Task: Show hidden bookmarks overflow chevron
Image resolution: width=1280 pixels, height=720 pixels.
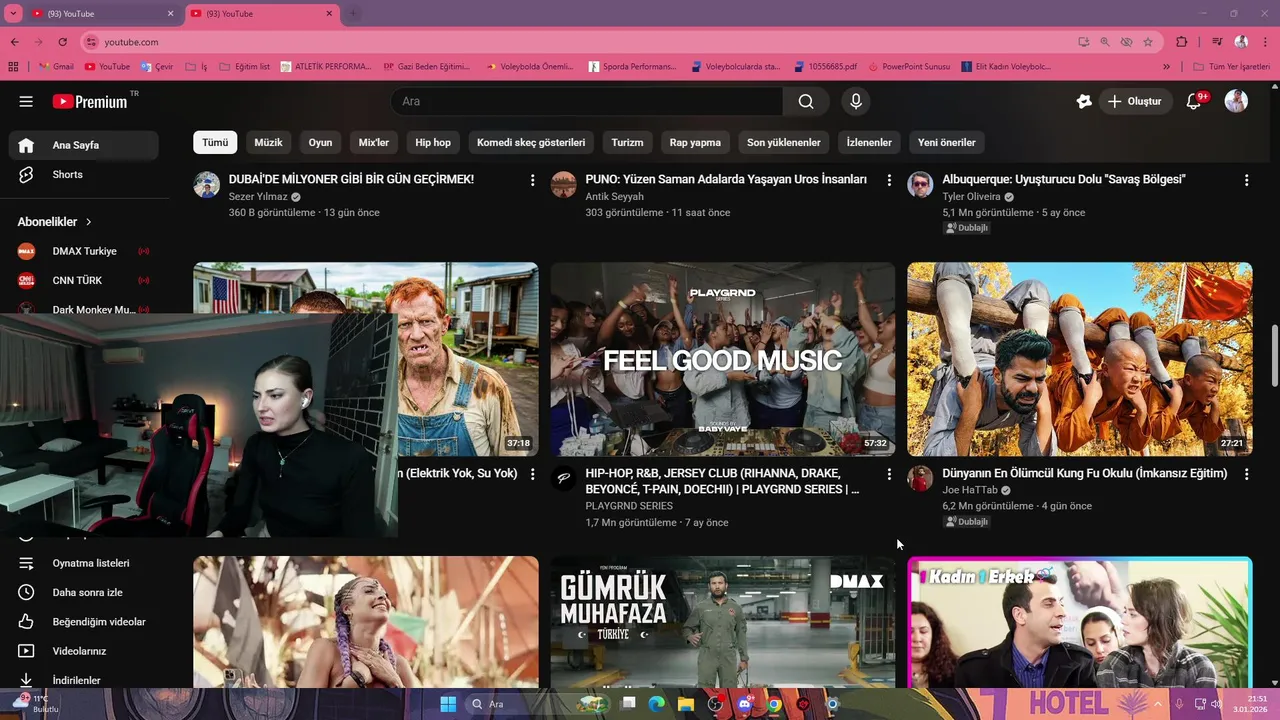Action: click(x=1166, y=67)
